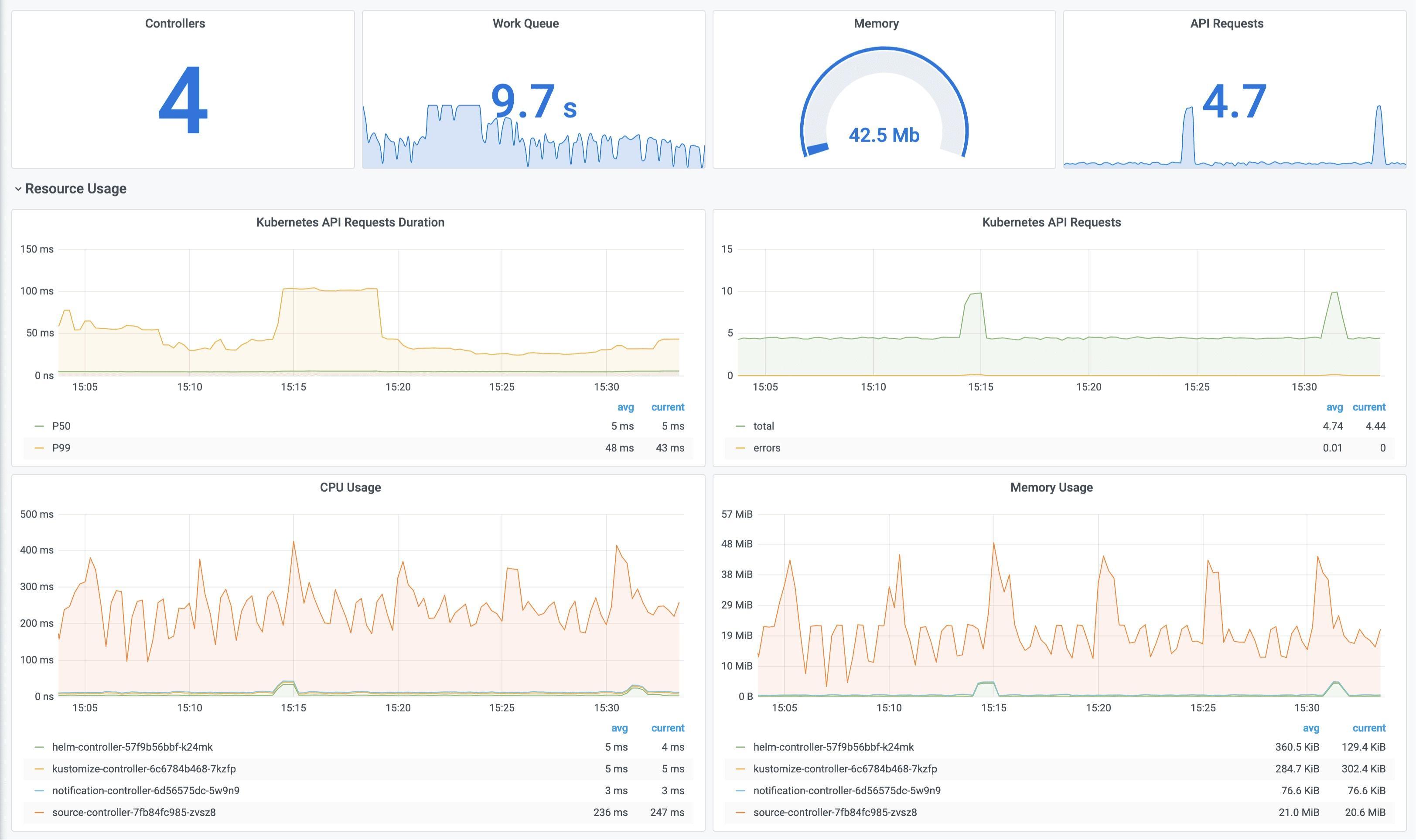Open the API Requests stat panel title

[1226, 24]
